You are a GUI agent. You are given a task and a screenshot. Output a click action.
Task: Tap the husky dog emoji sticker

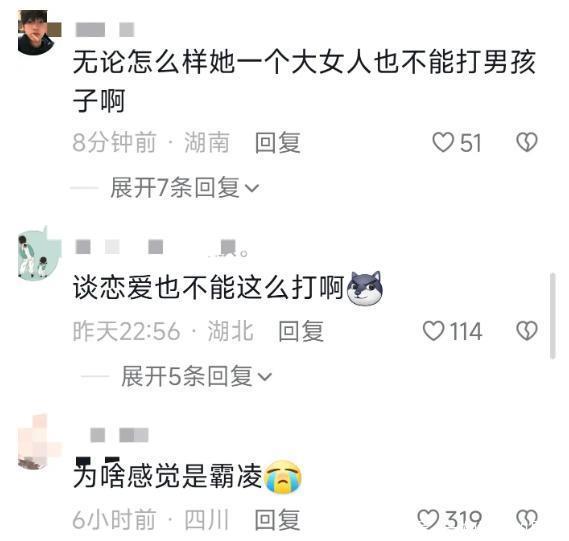pyautogui.click(x=365, y=288)
